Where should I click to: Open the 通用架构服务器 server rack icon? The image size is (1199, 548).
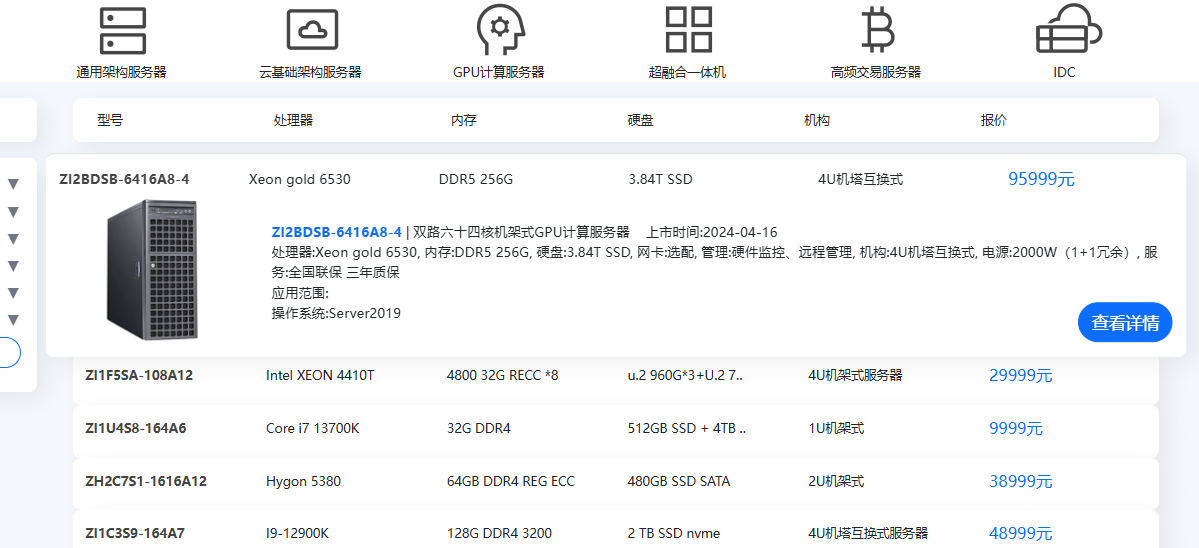coord(122,30)
